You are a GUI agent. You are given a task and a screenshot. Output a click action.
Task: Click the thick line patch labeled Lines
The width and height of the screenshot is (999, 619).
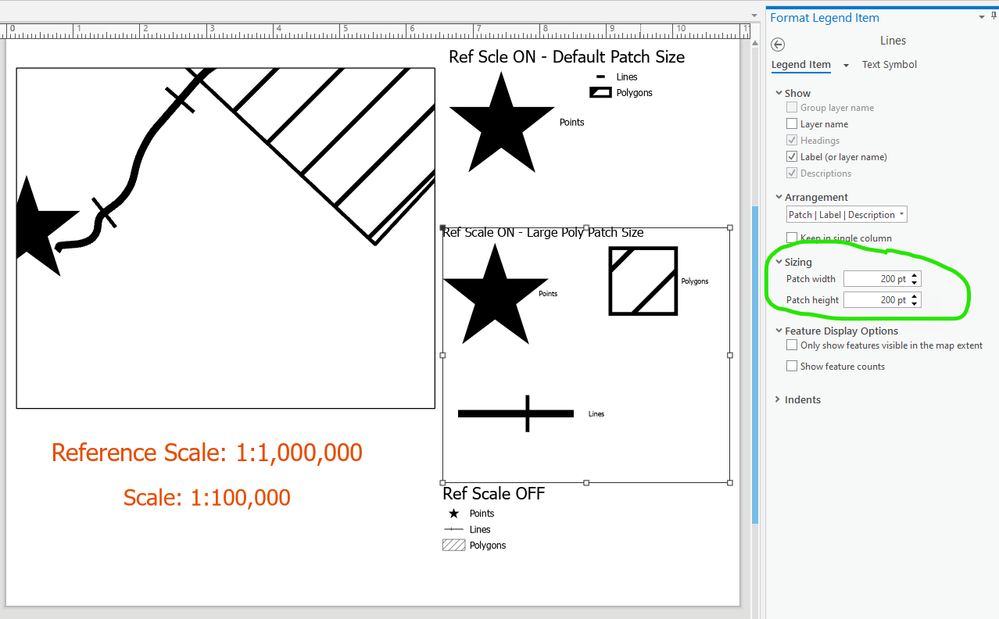[x=515, y=413]
